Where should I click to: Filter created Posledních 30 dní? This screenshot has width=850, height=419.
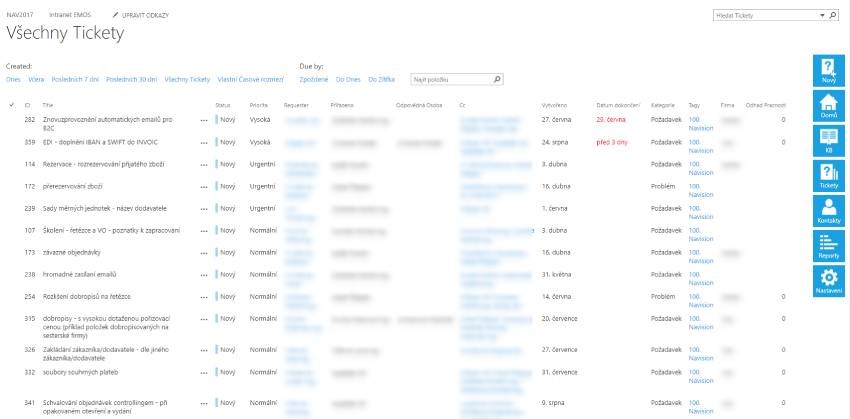(x=132, y=80)
